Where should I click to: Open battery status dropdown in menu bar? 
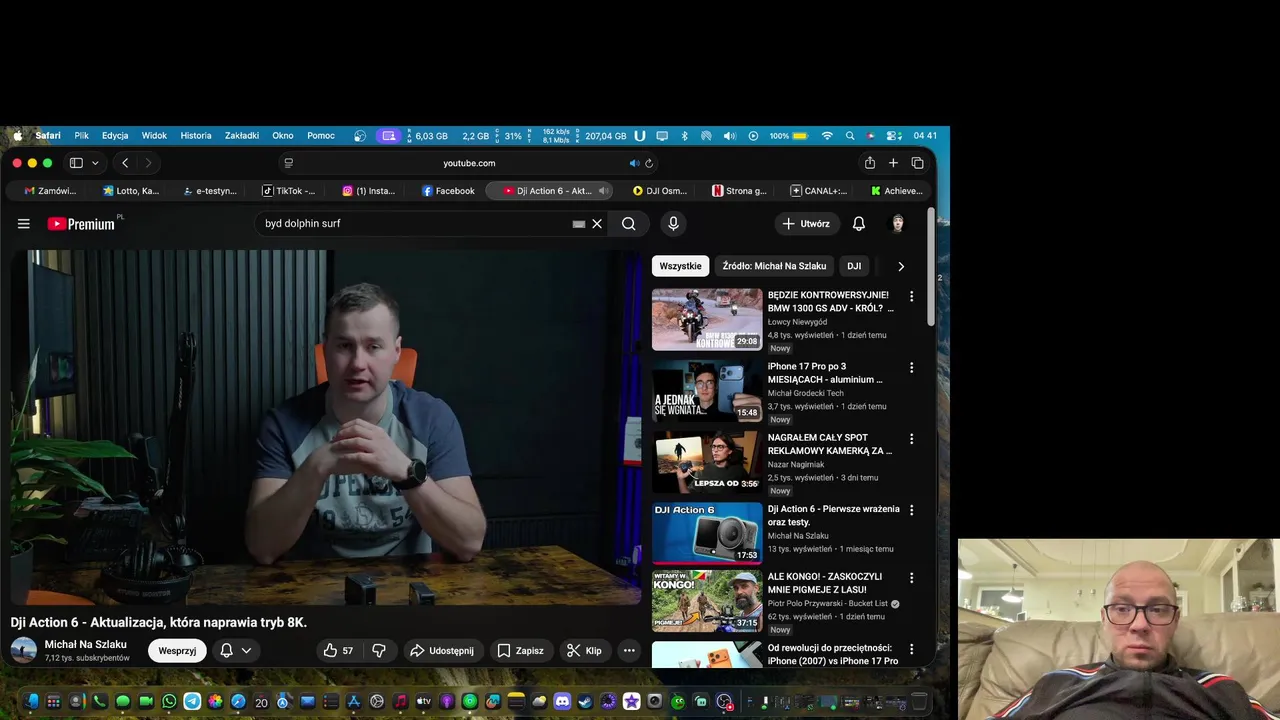789,136
